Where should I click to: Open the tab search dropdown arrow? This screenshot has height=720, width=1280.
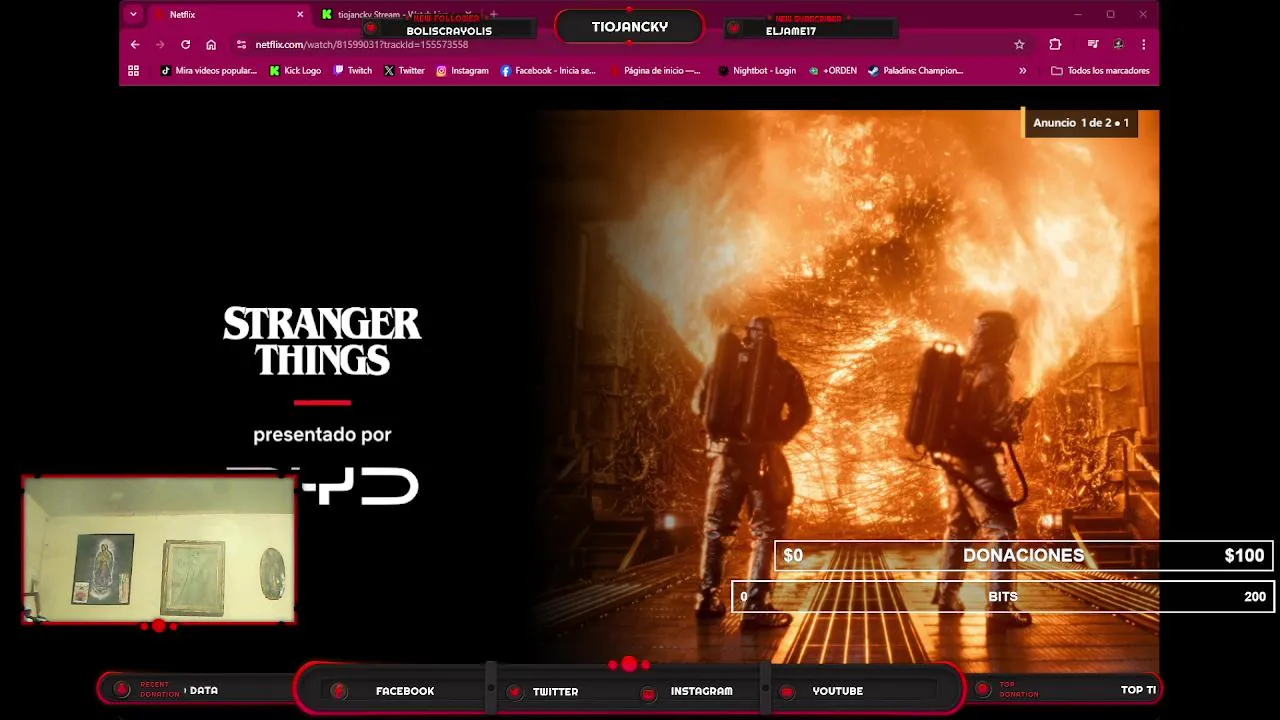[x=133, y=15]
